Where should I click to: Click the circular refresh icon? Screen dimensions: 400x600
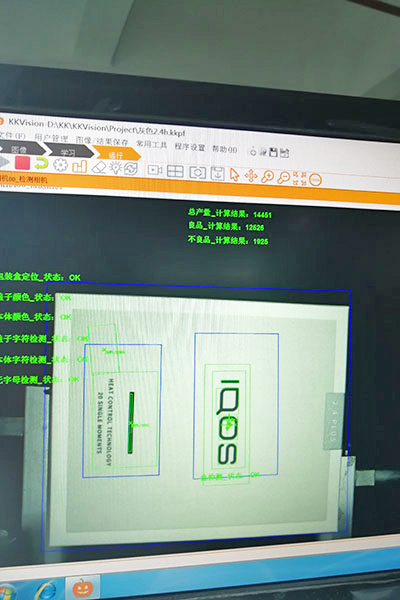click(x=131, y=169)
